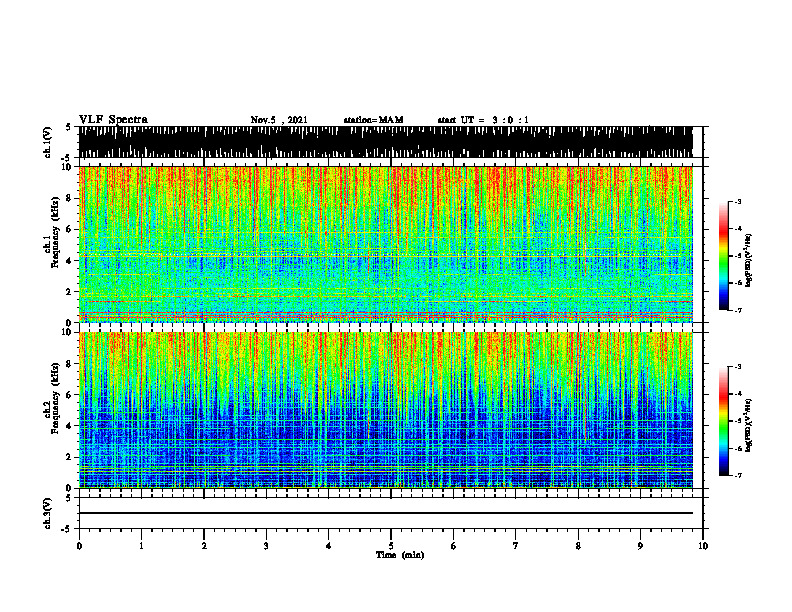
Task: Click the "VLF Spectra" plot title
Action: (113, 120)
